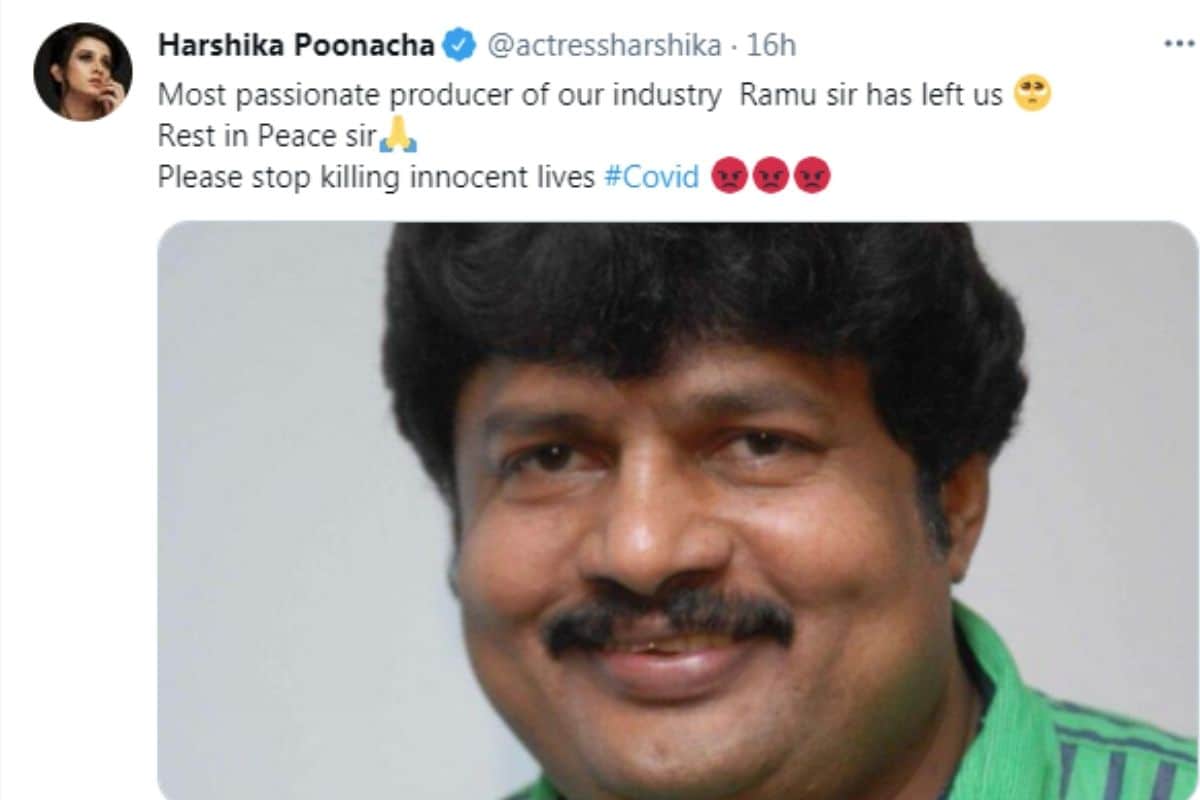The image size is (1200, 800).
Task: Click the folded hands emoji
Action: [398, 134]
